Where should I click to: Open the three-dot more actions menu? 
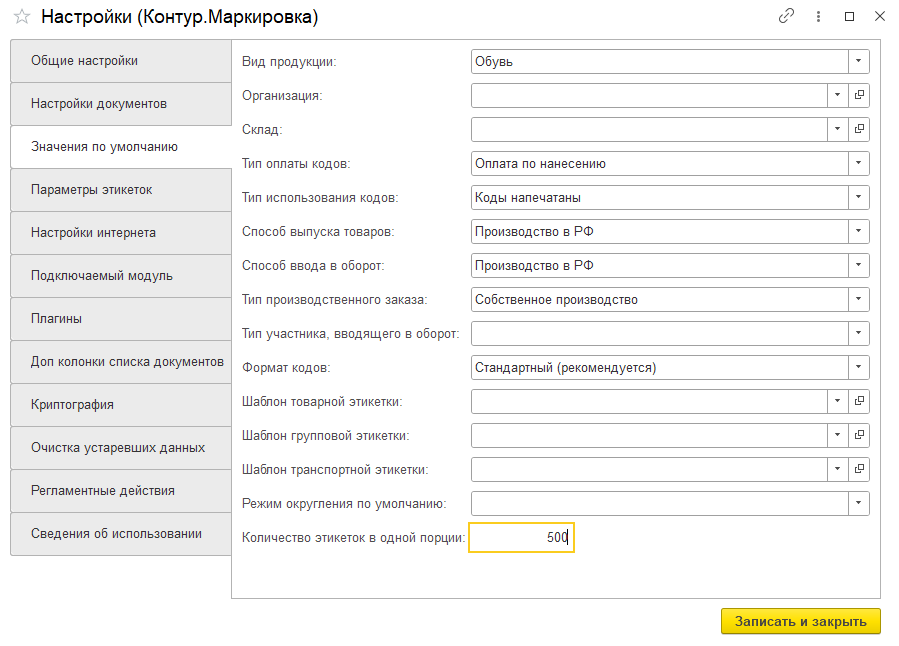pyautogui.click(x=818, y=17)
